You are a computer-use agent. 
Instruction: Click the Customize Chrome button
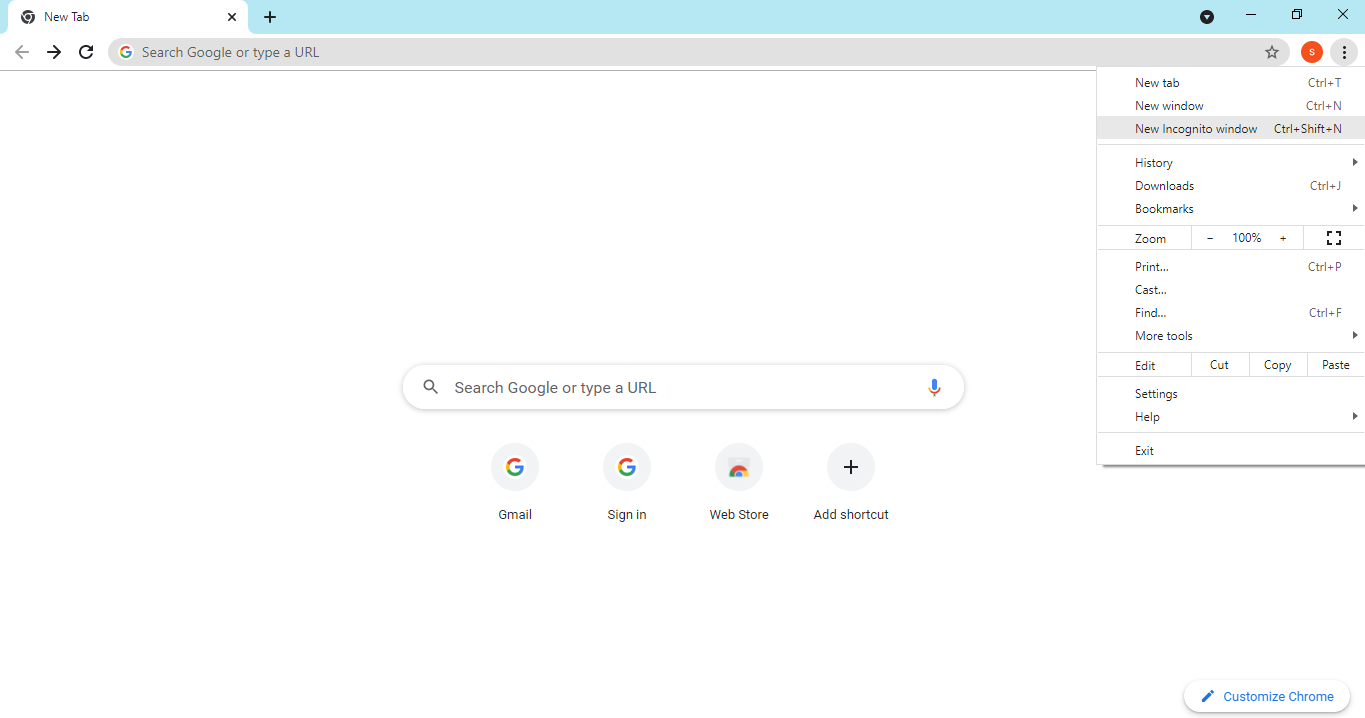(1267, 696)
